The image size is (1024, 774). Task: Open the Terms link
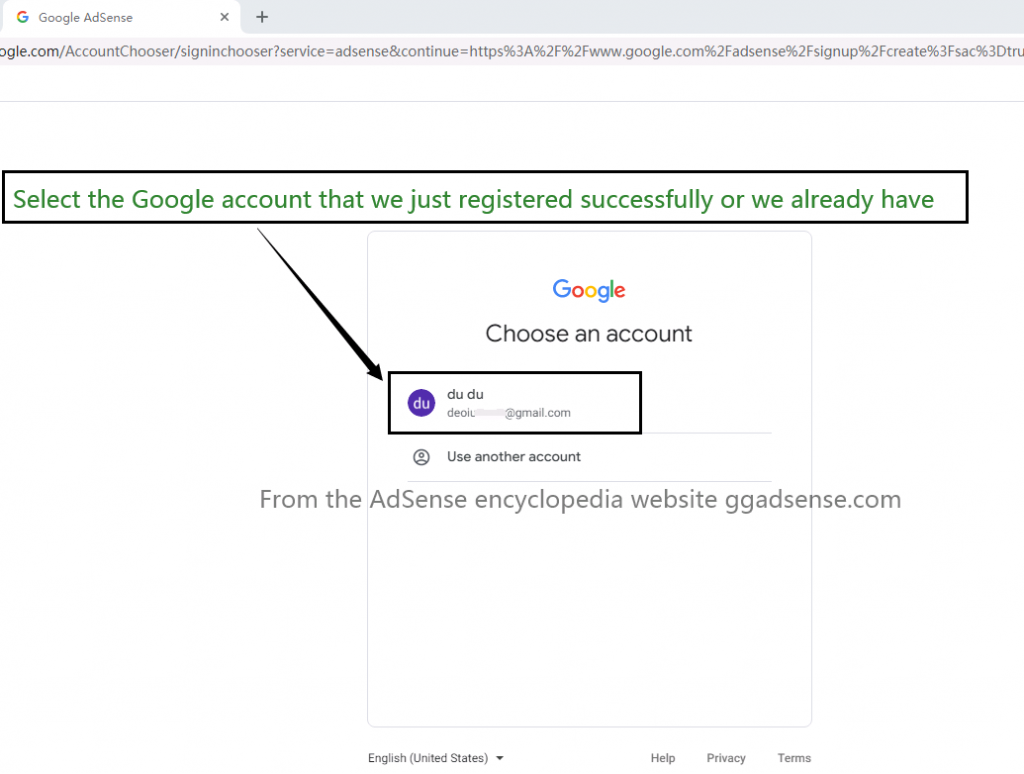pyautogui.click(x=793, y=758)
